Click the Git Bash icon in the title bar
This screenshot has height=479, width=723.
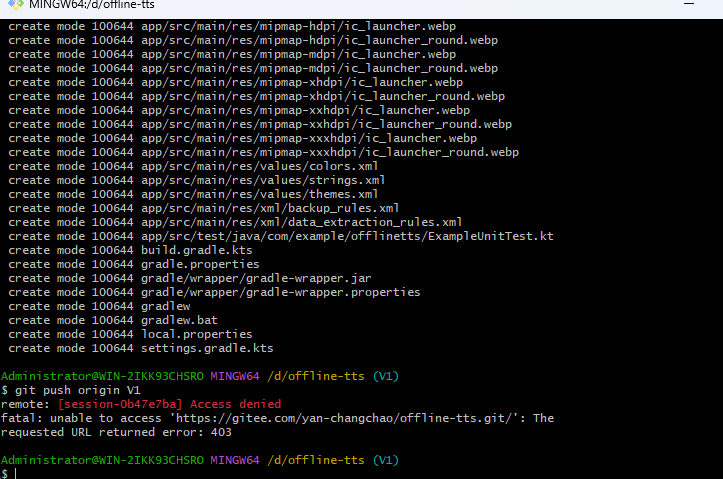[x=16, y=5]
